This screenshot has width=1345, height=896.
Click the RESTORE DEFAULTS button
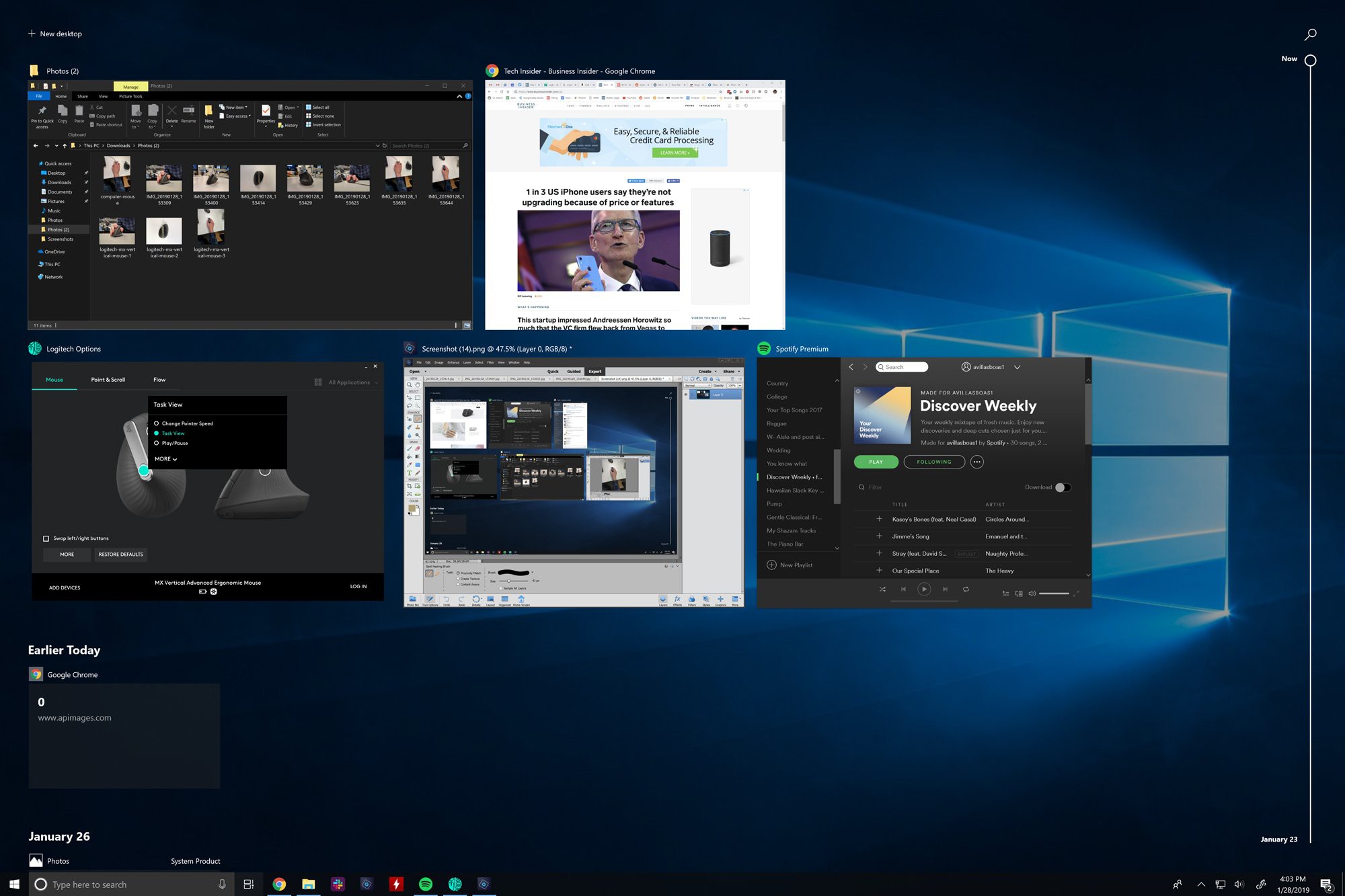[120, 555]
